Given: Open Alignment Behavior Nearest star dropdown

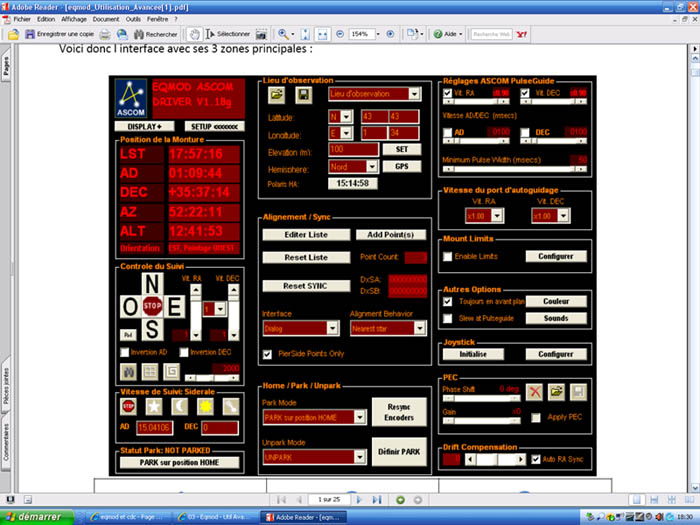Looking at the screenshot, I should pyautogui.click(x=420, y=328).
